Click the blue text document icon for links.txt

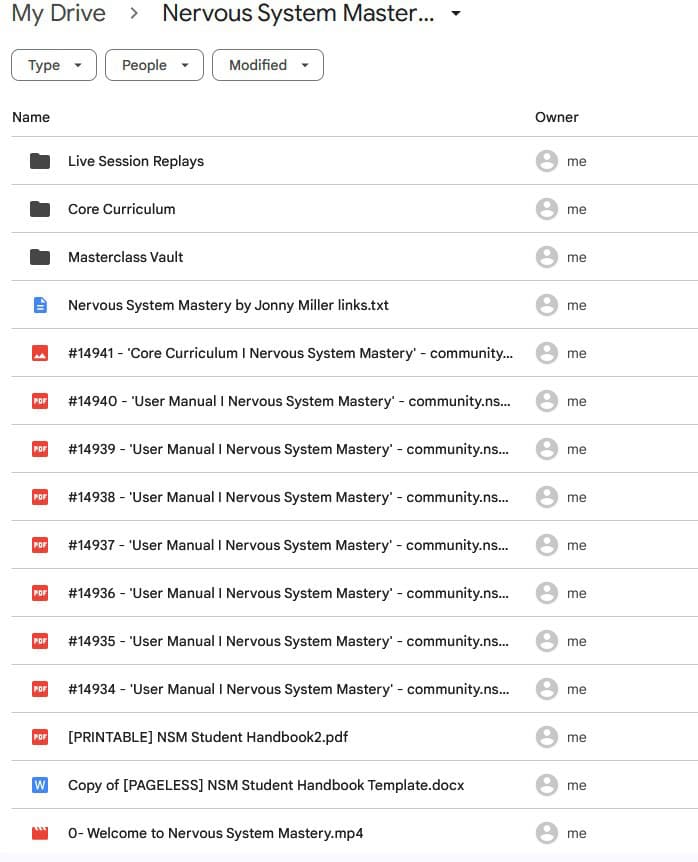coord(40,305)
